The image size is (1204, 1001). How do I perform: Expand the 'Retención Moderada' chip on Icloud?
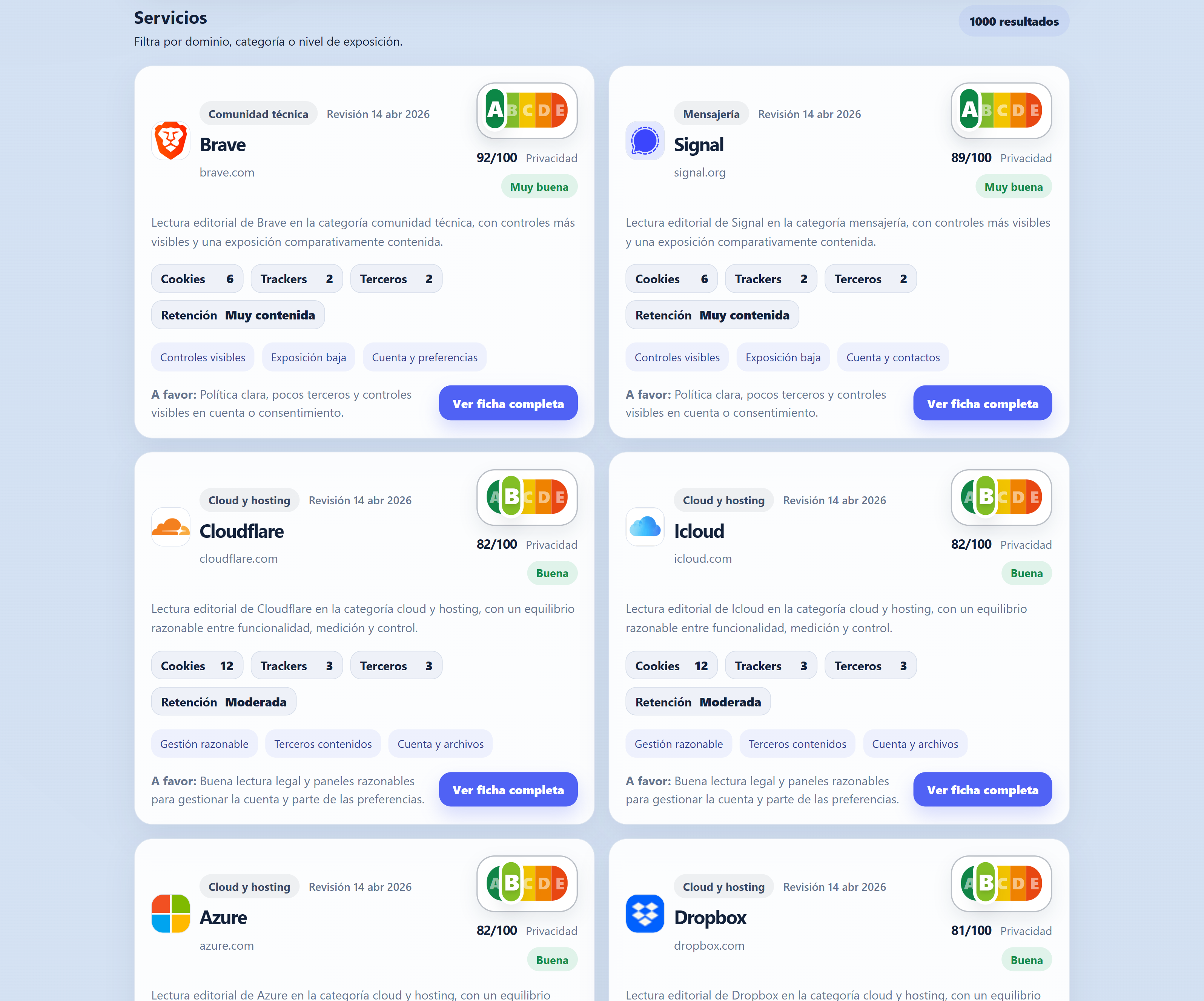point(697,701)
